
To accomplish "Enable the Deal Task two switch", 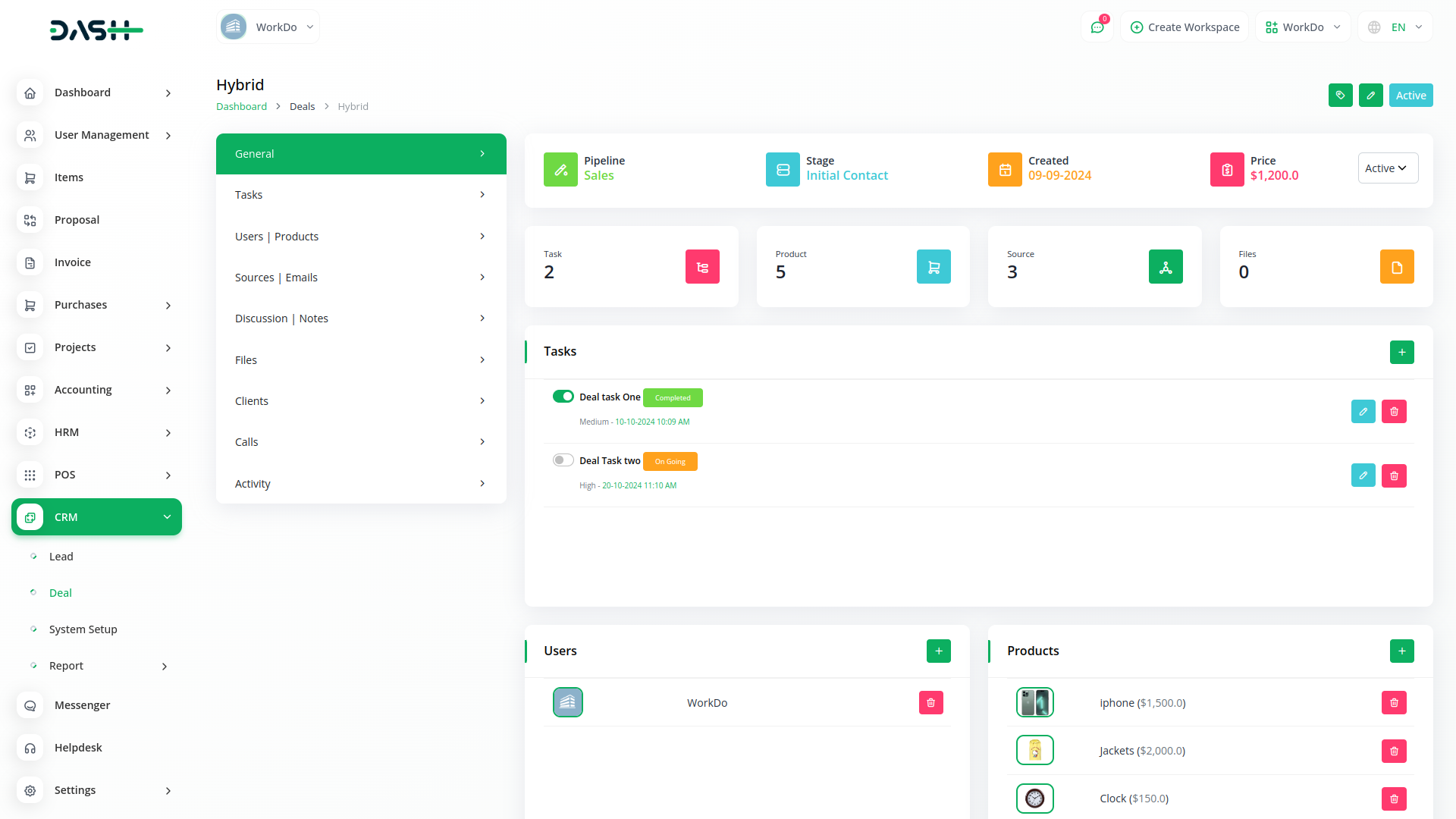I will [x=563, y=460].
